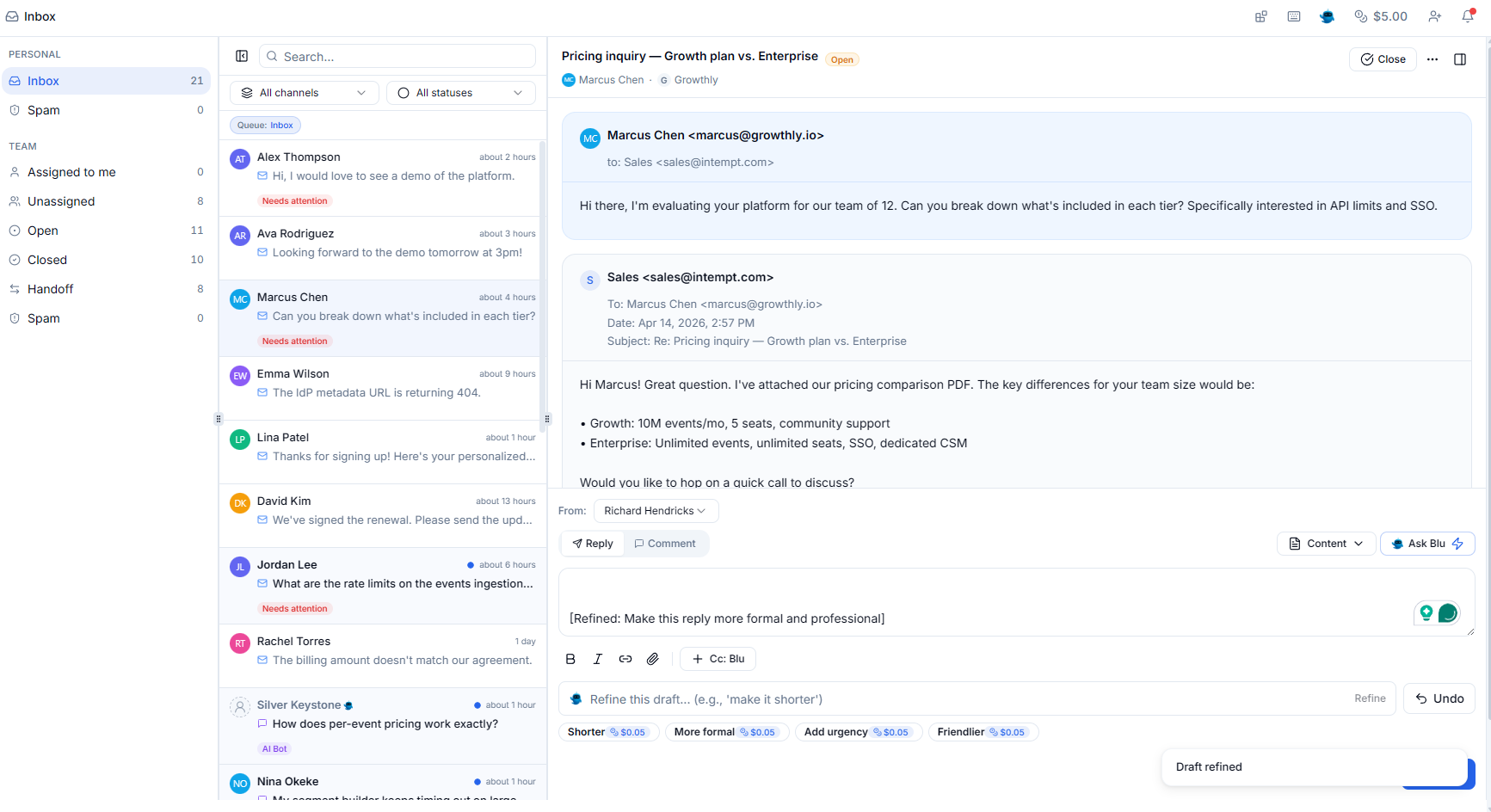This screenshot has height=812, width=1491.
Task: Toggle the right-side details panel
Action: [1460, 58]
